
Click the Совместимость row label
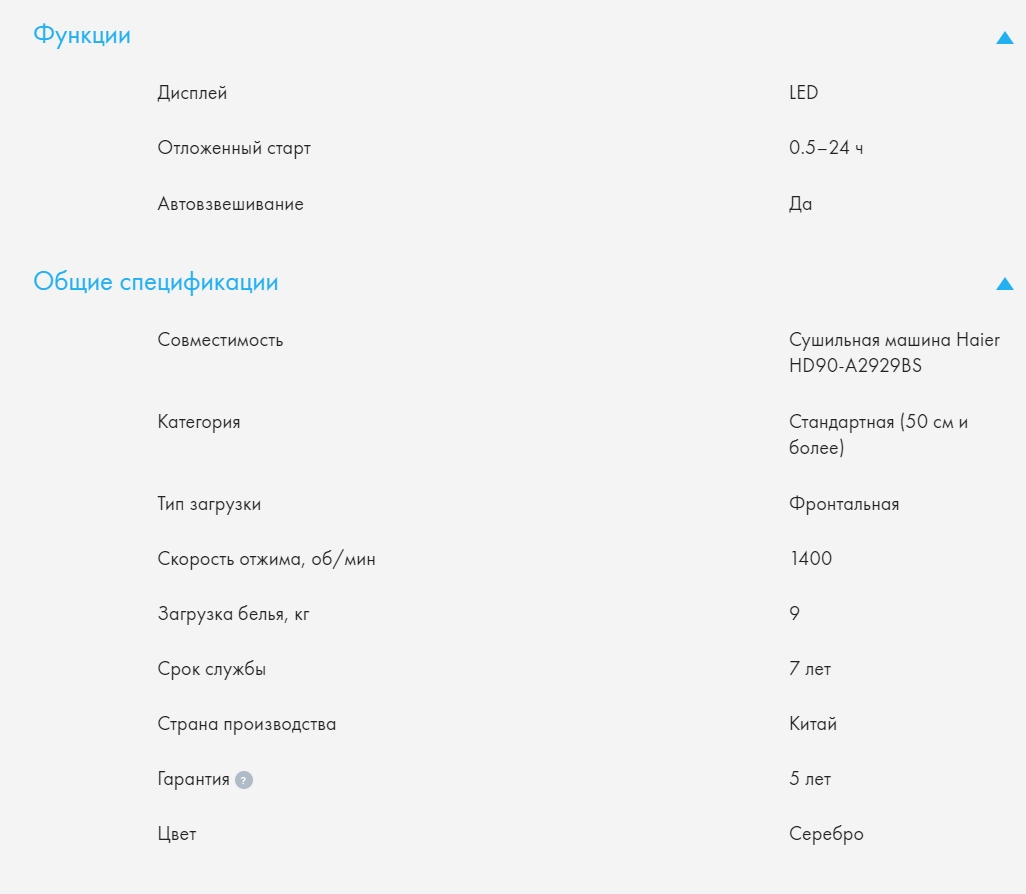220,340
